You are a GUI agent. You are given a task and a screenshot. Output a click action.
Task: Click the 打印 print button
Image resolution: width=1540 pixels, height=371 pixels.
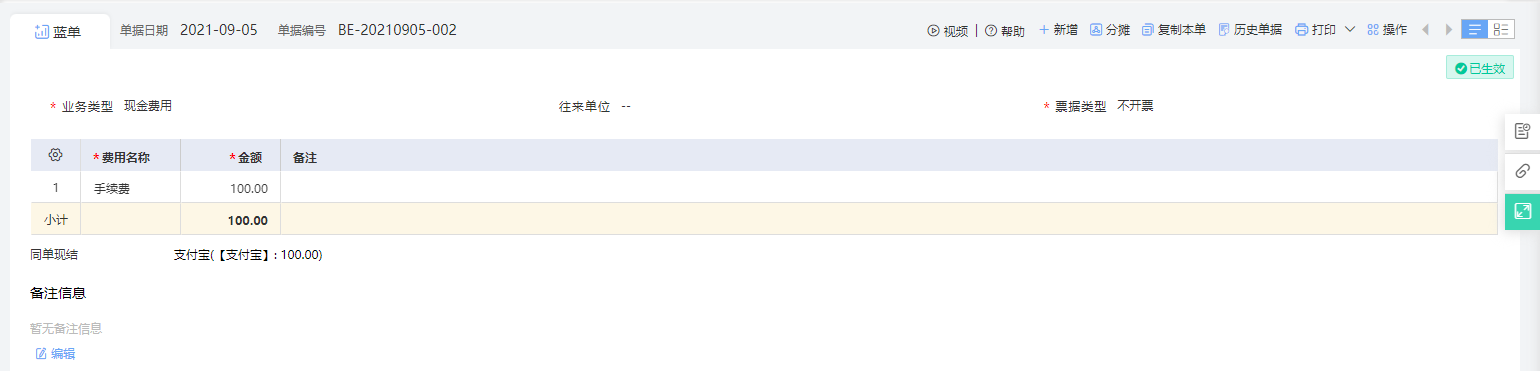pos(1315,30)
